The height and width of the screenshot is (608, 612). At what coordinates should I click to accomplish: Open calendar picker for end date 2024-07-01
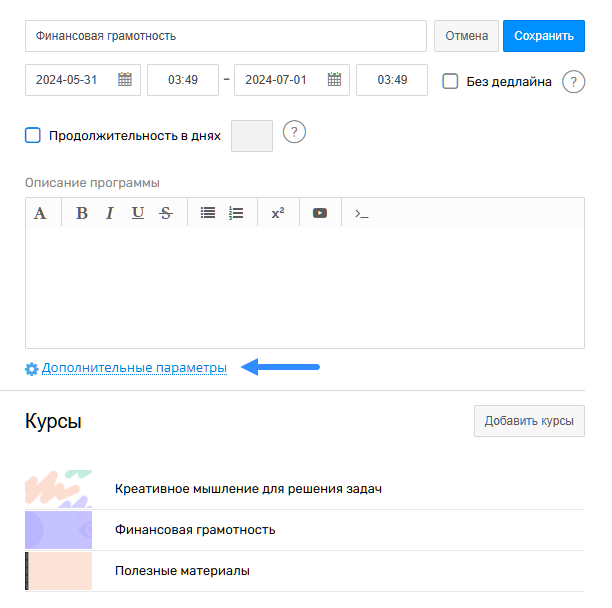pos(334,79)
